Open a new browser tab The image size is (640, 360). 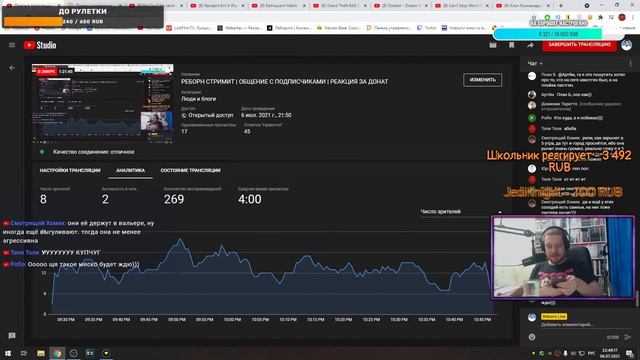[x=561, y=6]
